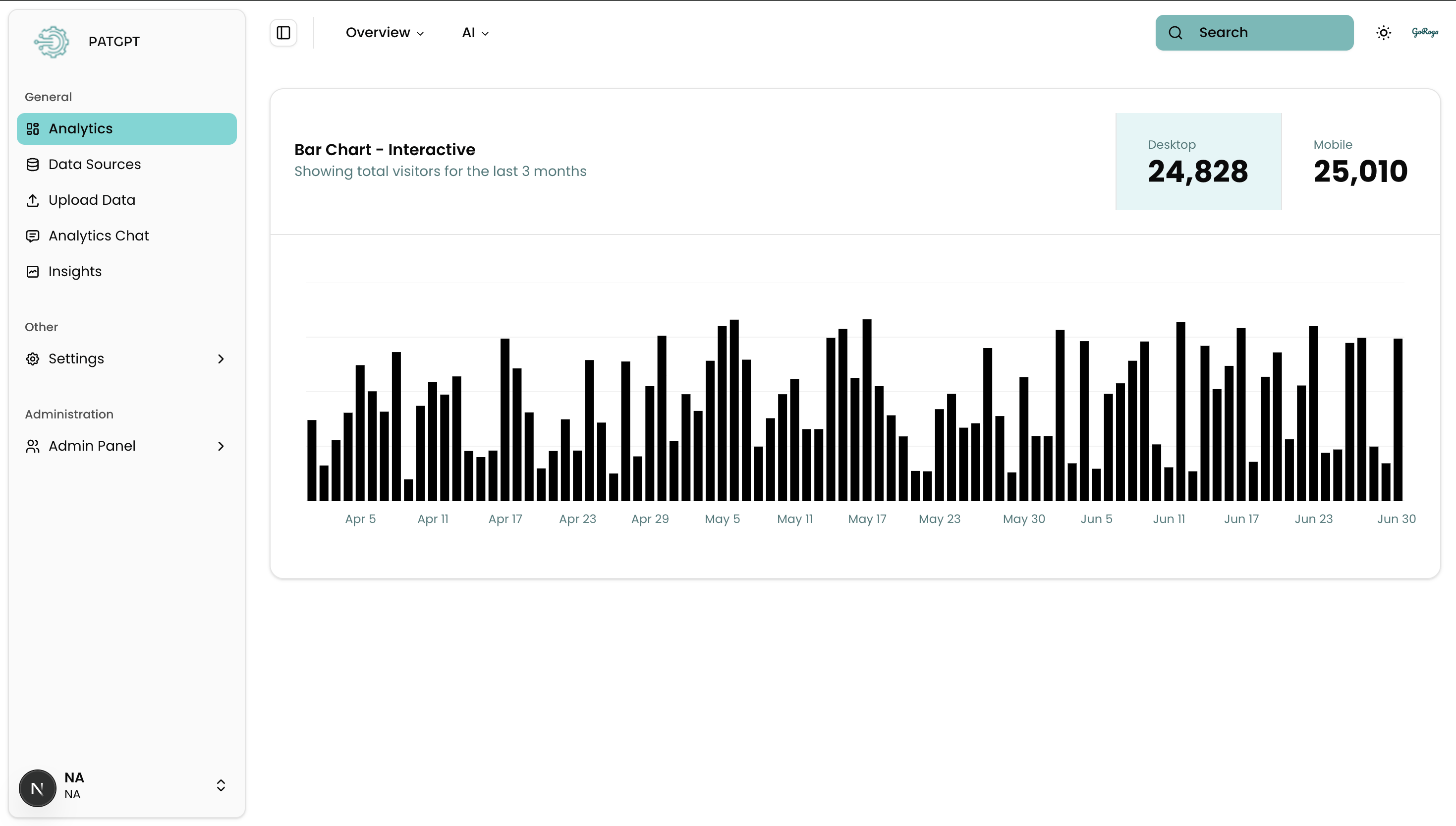Click the PATCPT app name
The width and height of the screenshot is (1456, 826).
click(114, 42)
